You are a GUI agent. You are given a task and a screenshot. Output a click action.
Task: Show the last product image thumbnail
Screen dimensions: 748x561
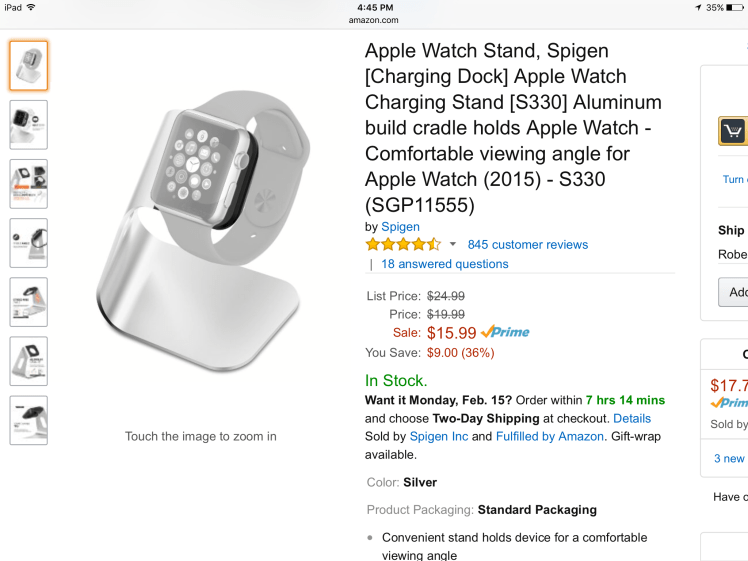[x=28, y=420]
